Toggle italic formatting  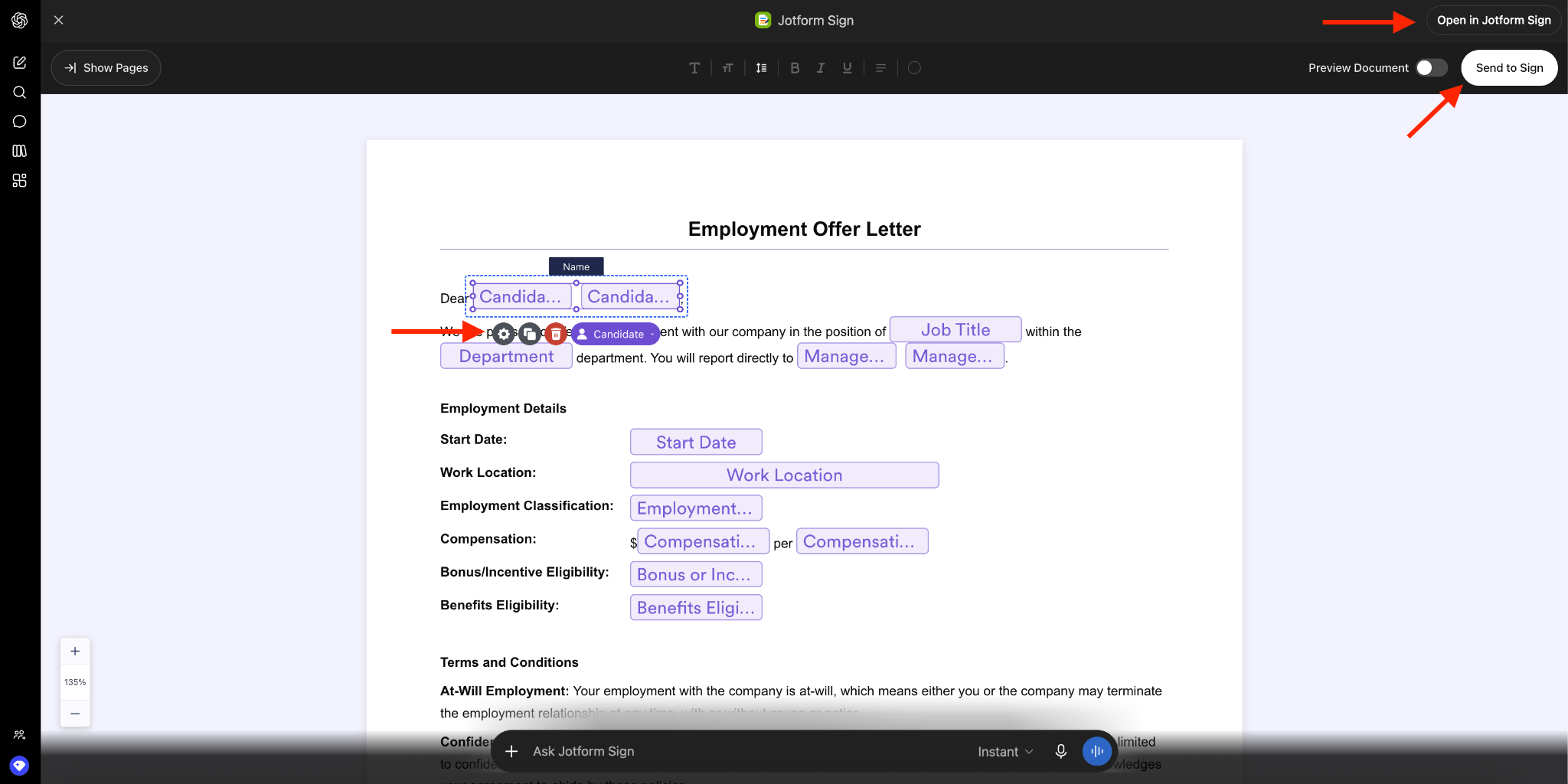(821, 68)
